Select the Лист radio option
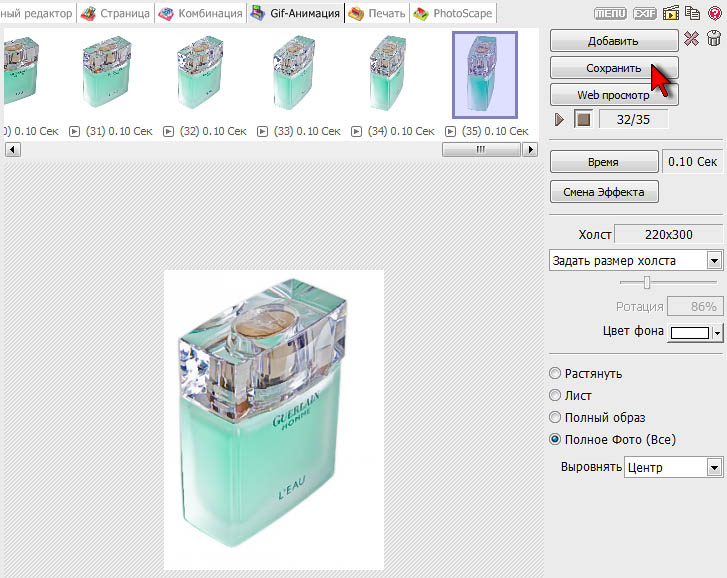Image resolution: width=727 pixels, height=578 pixels. (555, 395)
